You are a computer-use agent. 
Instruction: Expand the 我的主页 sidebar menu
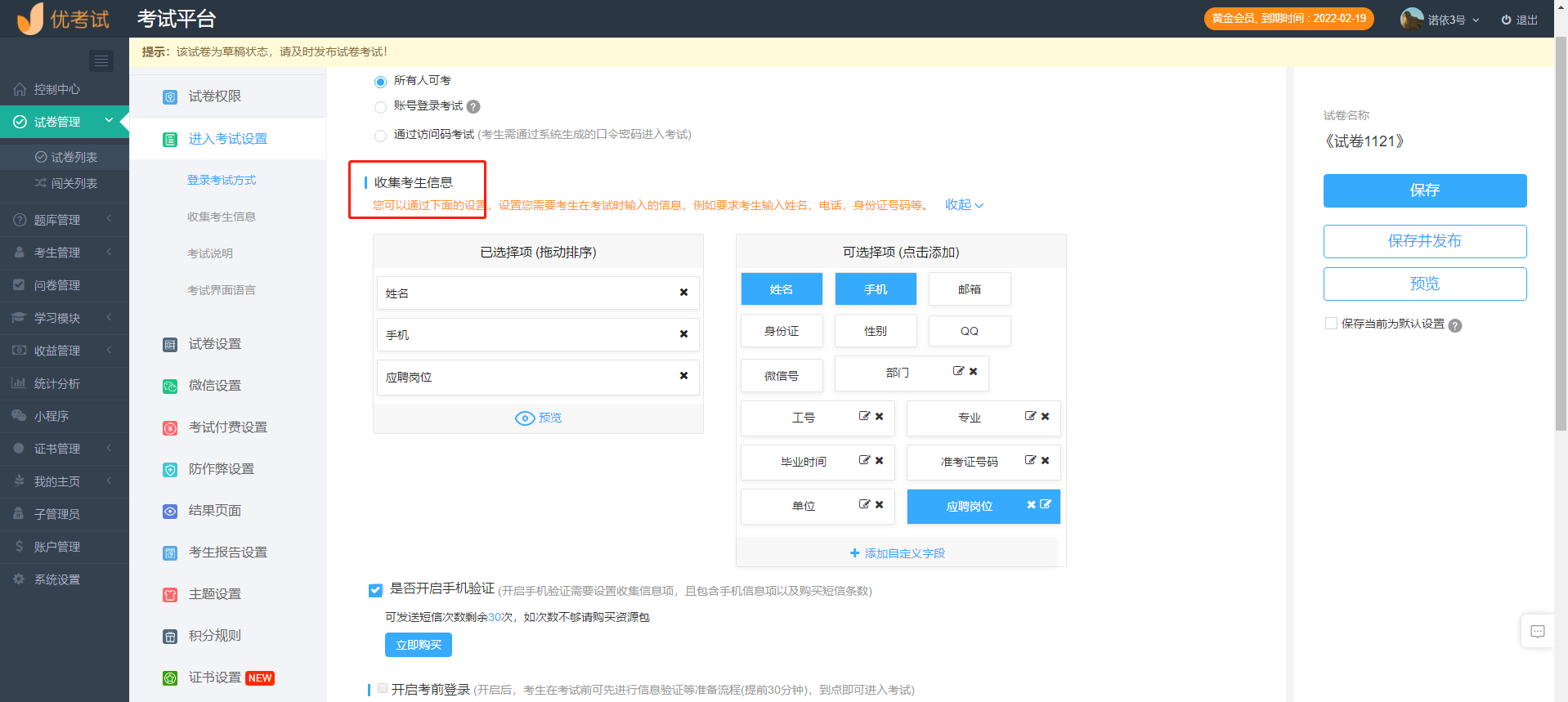65,481
